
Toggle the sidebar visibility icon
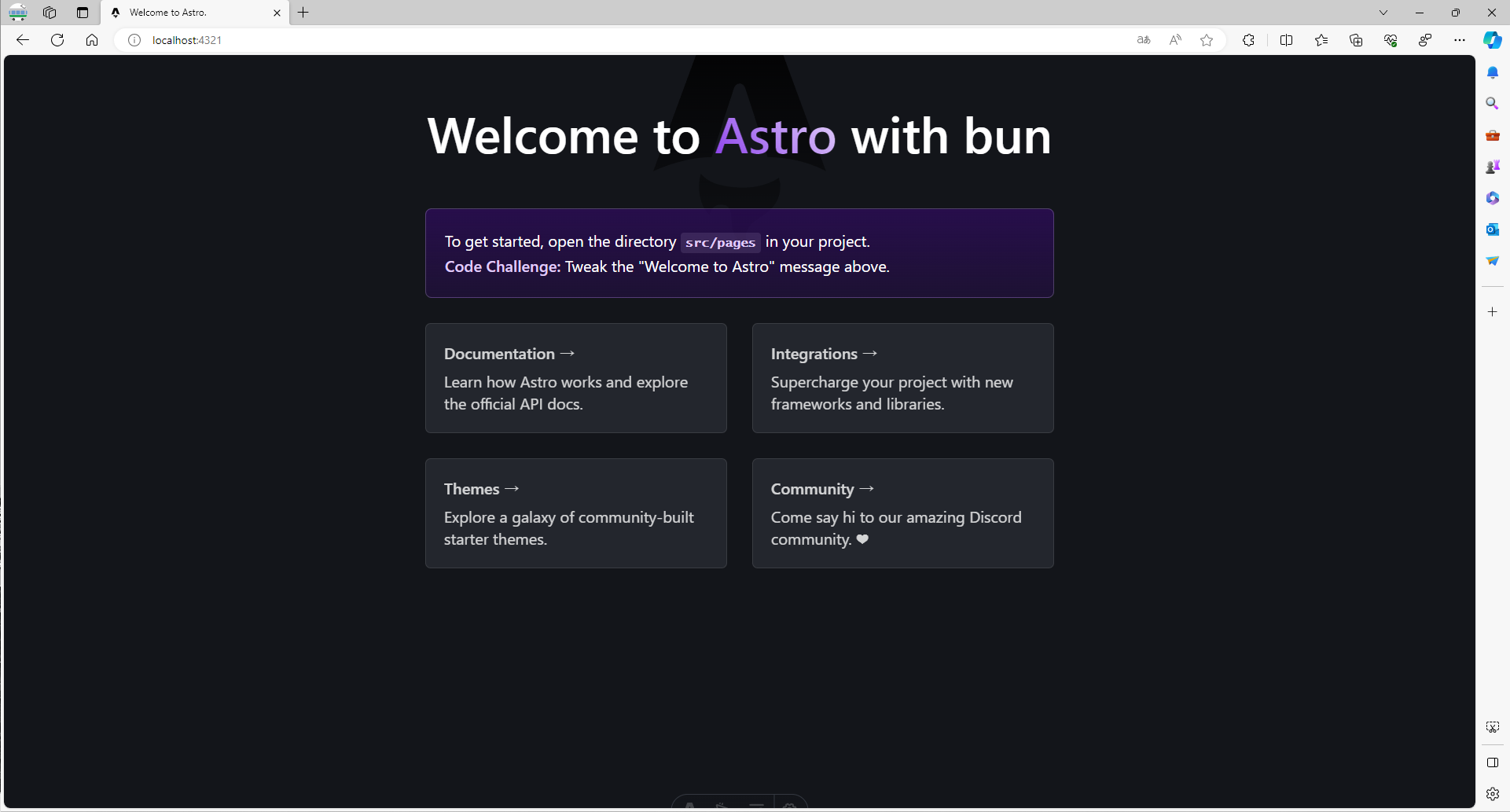pos(1493,762)
